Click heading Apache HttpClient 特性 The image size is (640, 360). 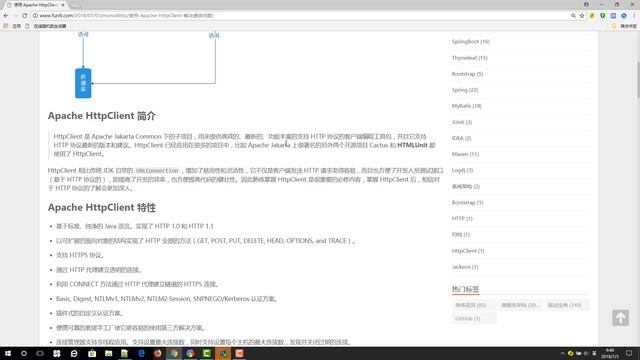coord(102,207)
